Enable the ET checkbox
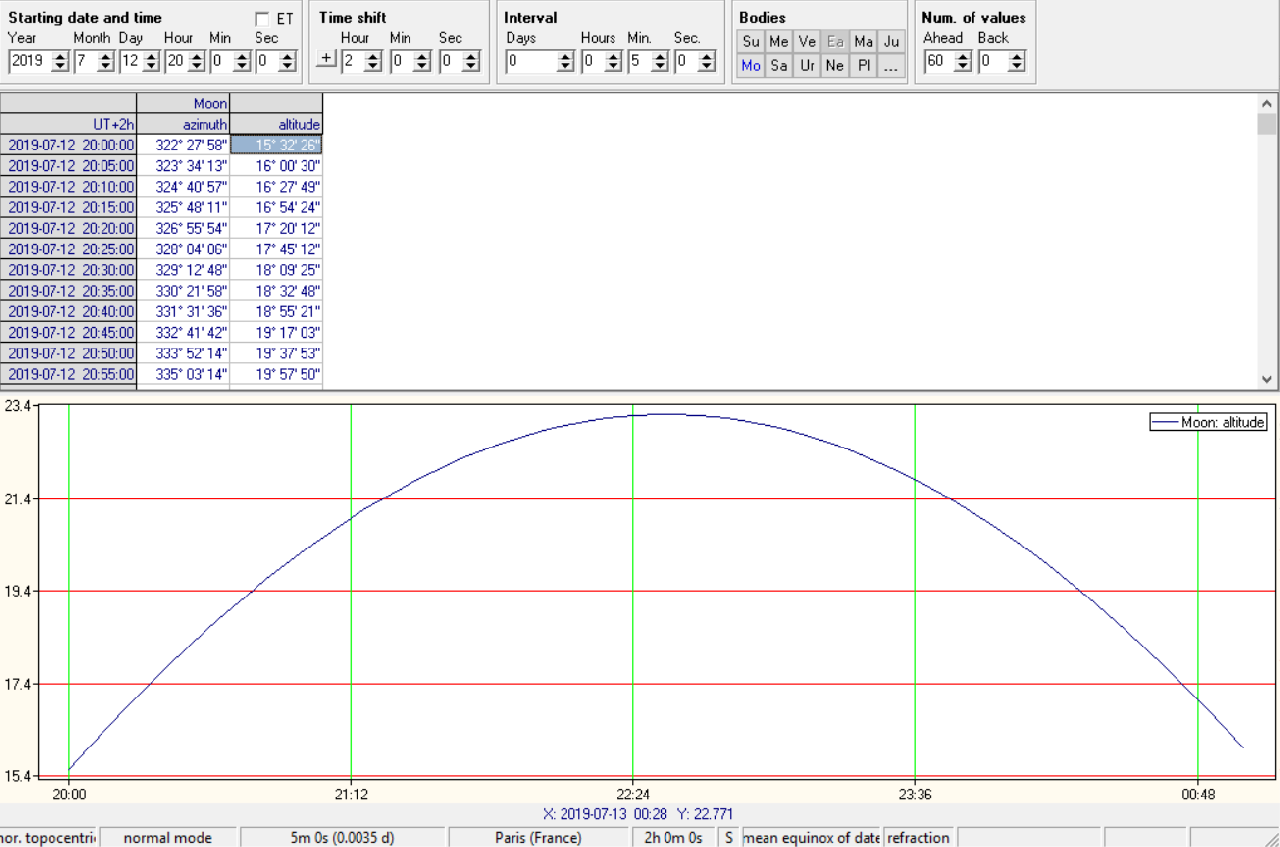Screen dimensions: 1280x847 262,19
